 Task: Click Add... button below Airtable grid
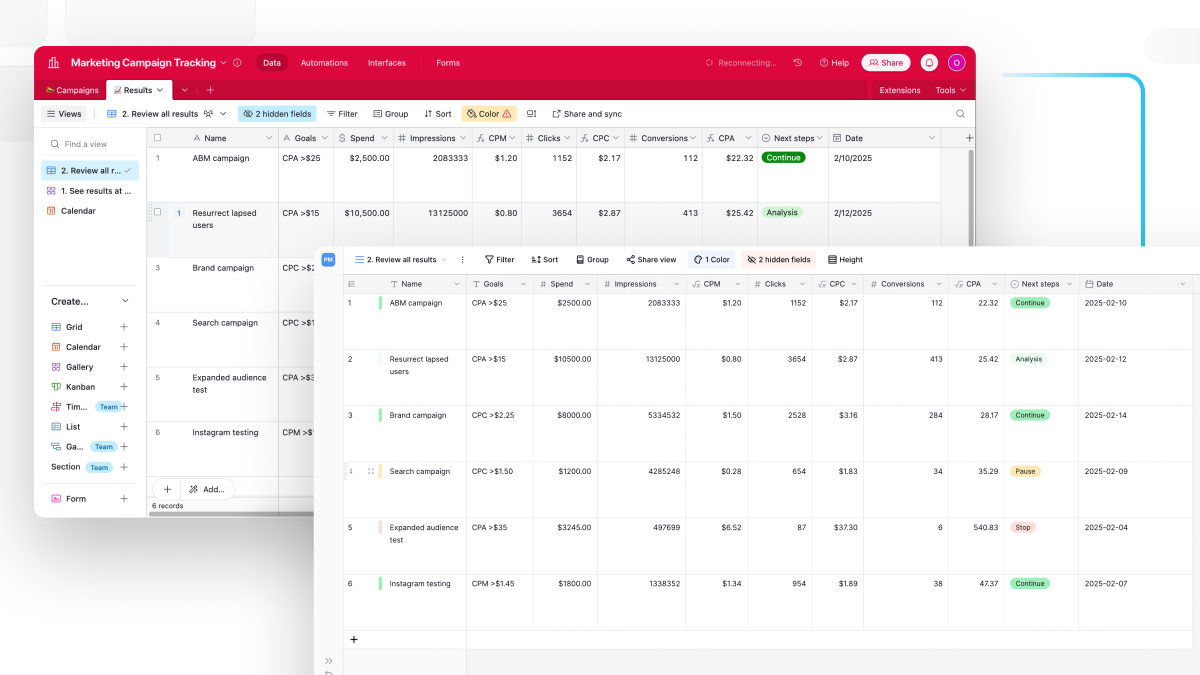coord(208,489)
